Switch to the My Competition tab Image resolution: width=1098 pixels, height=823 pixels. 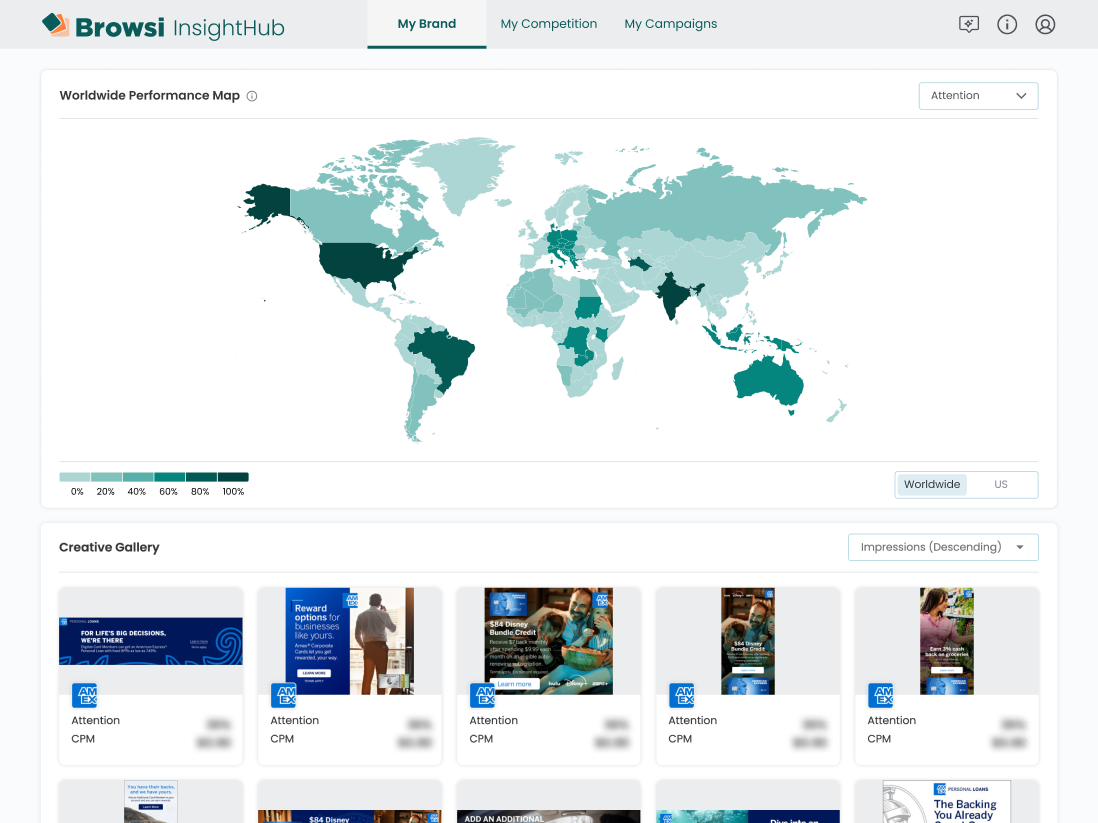click(549, 24)
